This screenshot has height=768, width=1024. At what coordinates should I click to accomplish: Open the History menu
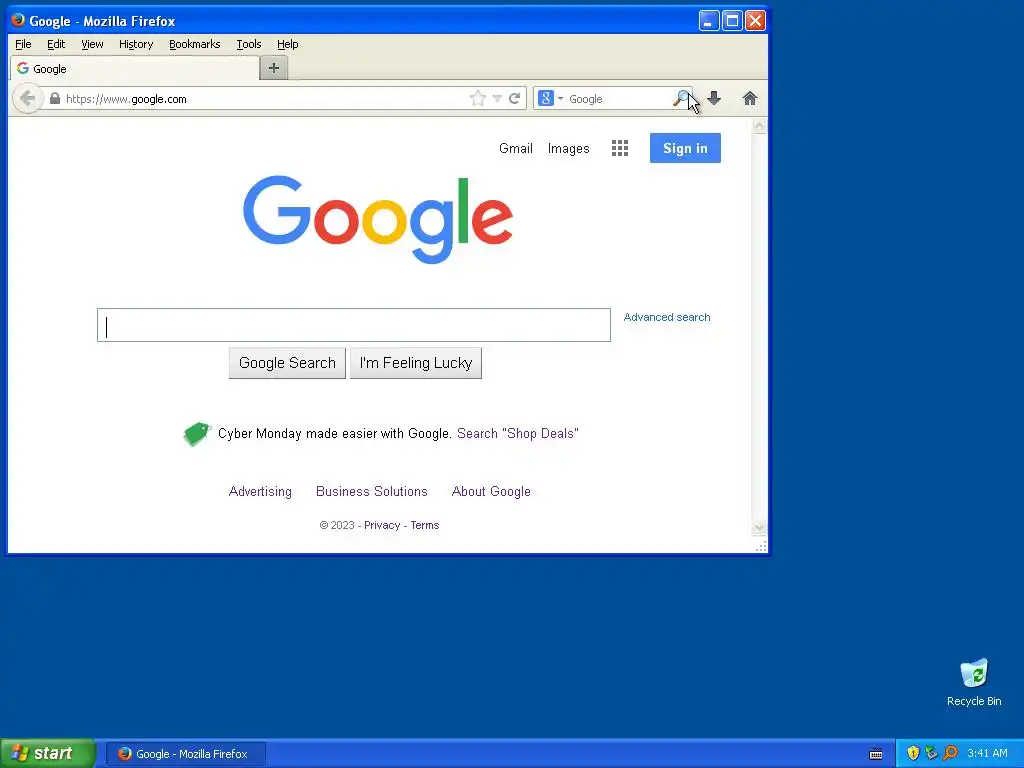tap(136, 44)
